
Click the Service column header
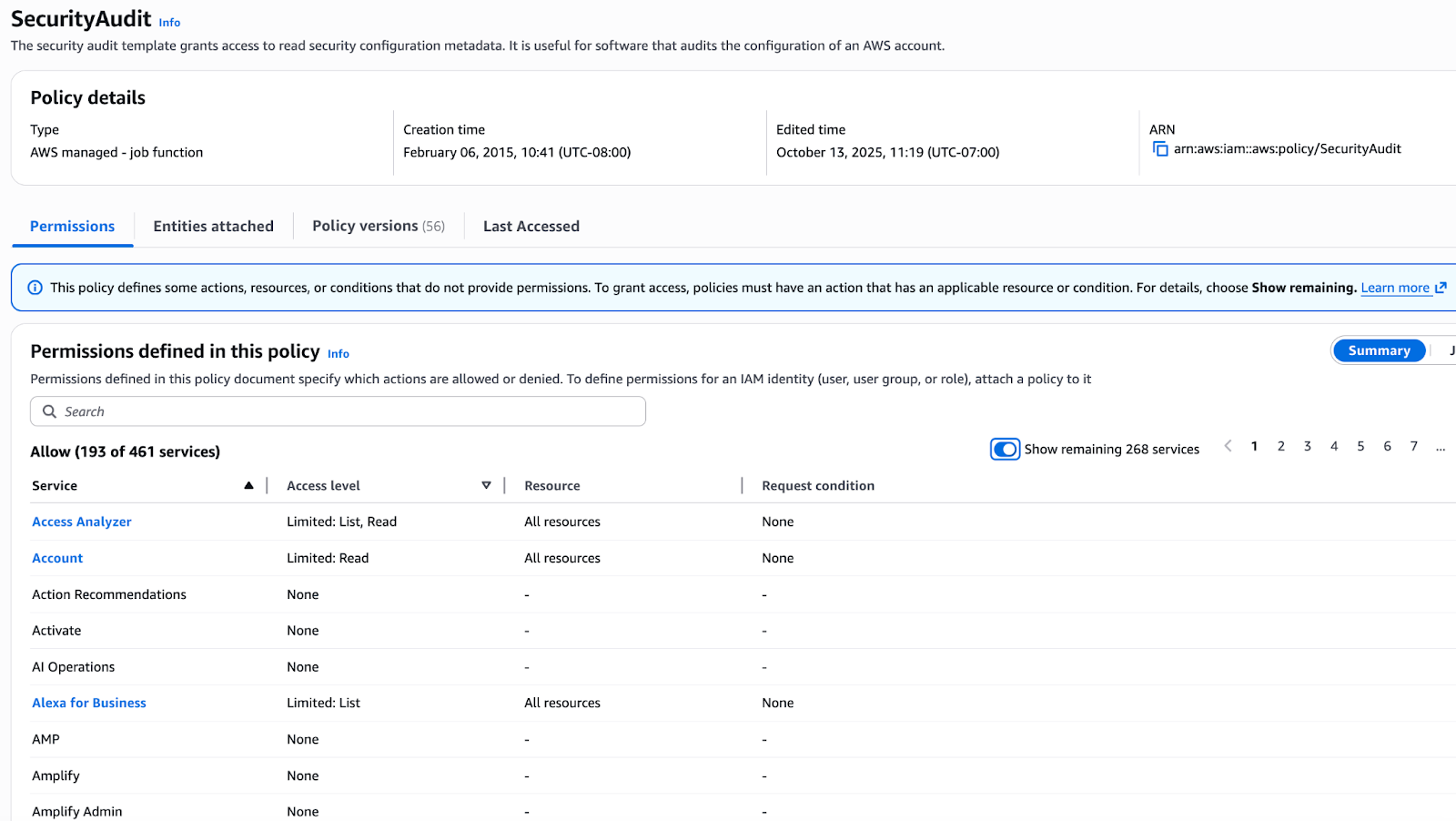coord(55,486)
